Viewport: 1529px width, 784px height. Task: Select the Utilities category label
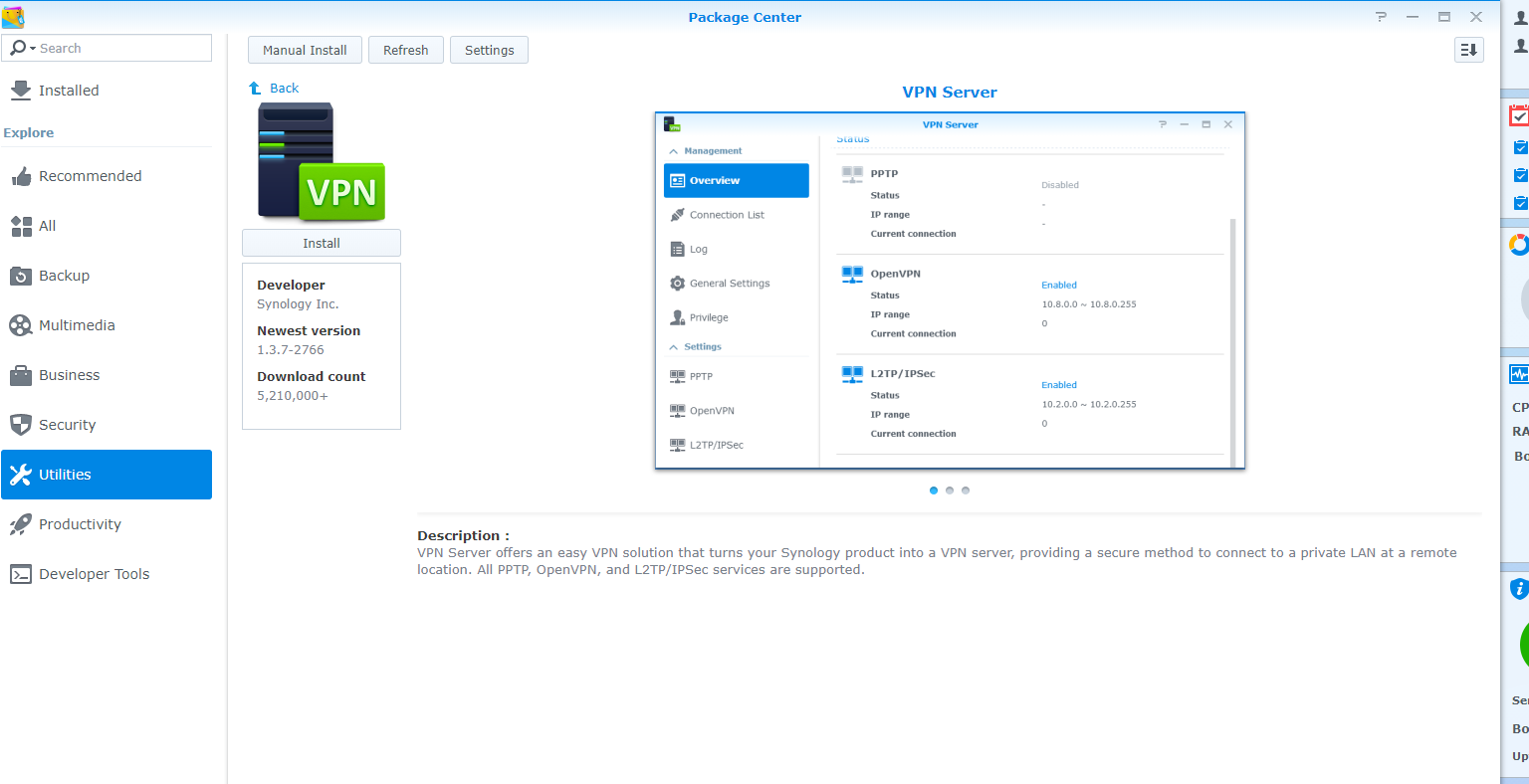(65, 475)
